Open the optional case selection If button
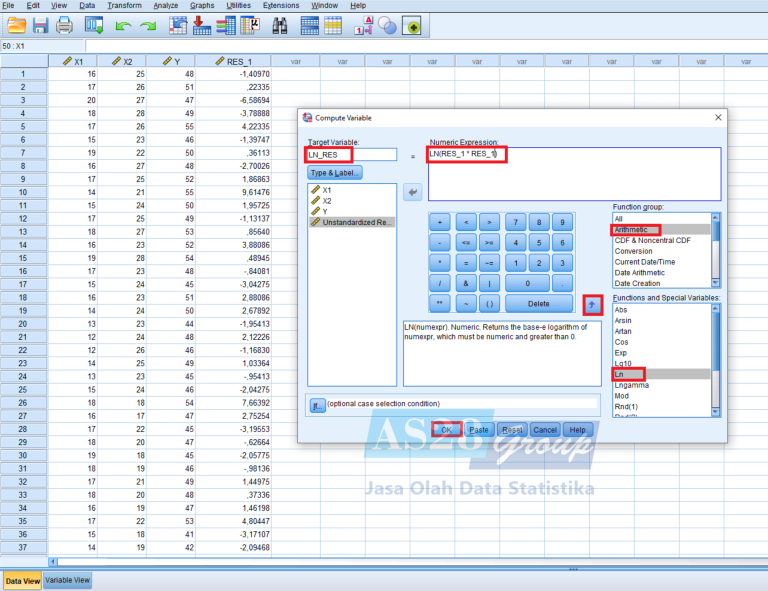The image size is (768, 591). pos(317,404)
